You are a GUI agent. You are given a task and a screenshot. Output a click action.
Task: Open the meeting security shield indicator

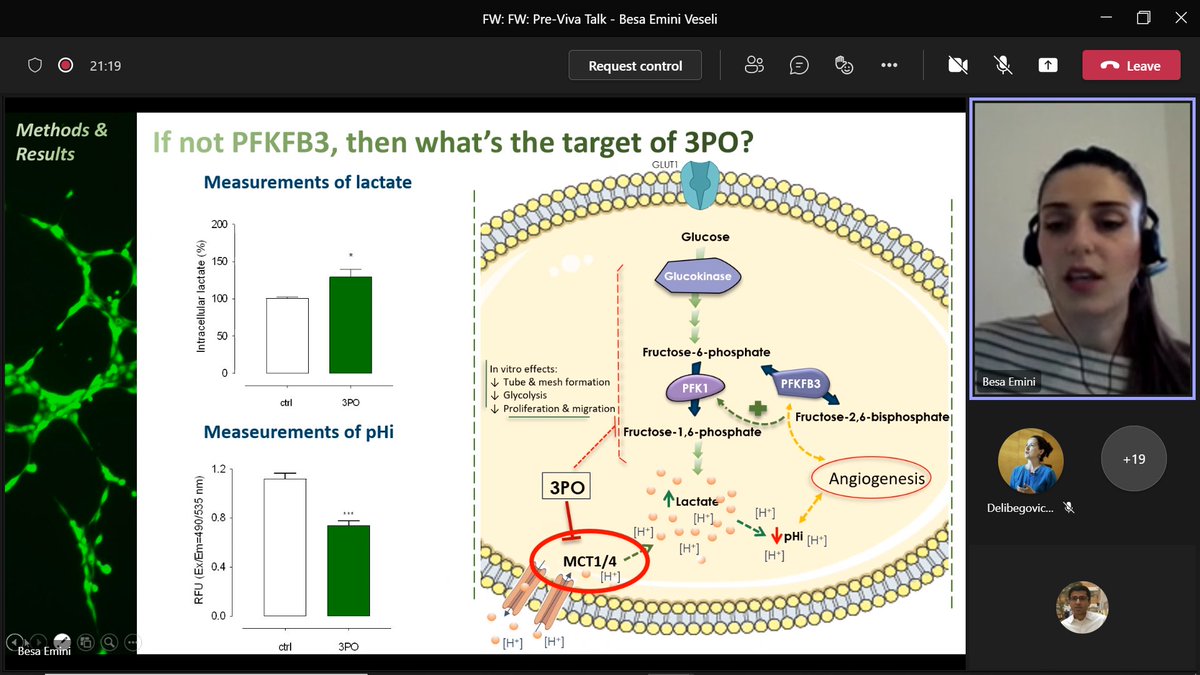click(x=35, y=66)
